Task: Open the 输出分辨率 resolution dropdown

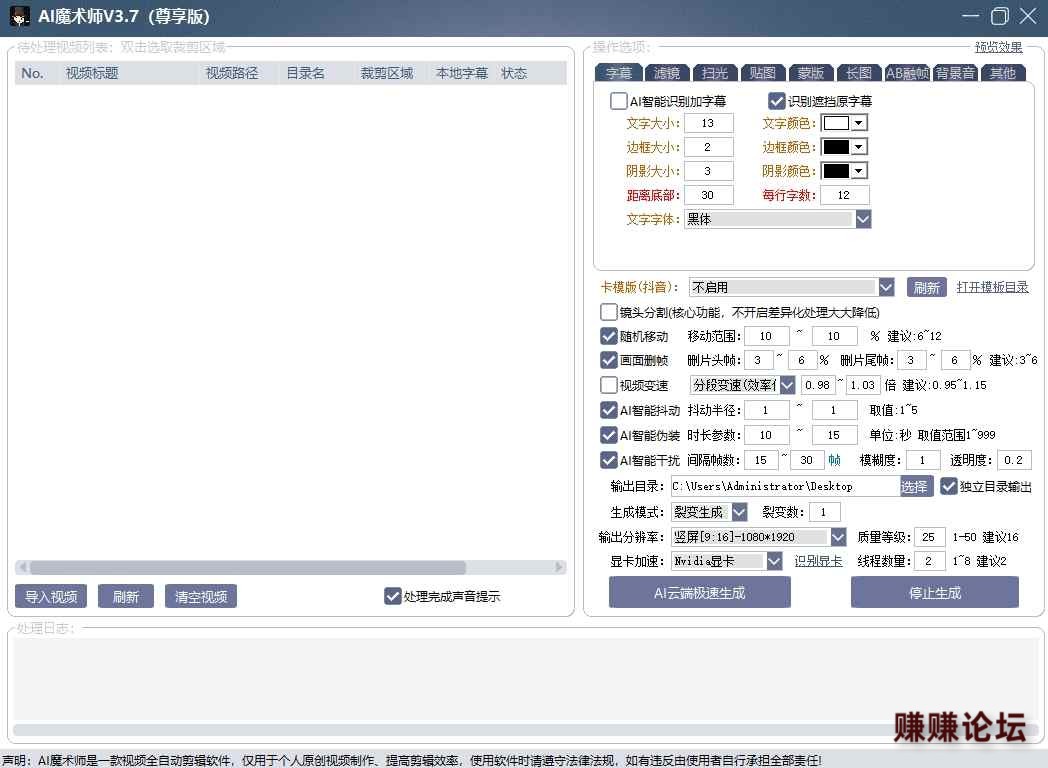Action: point(838,537)
